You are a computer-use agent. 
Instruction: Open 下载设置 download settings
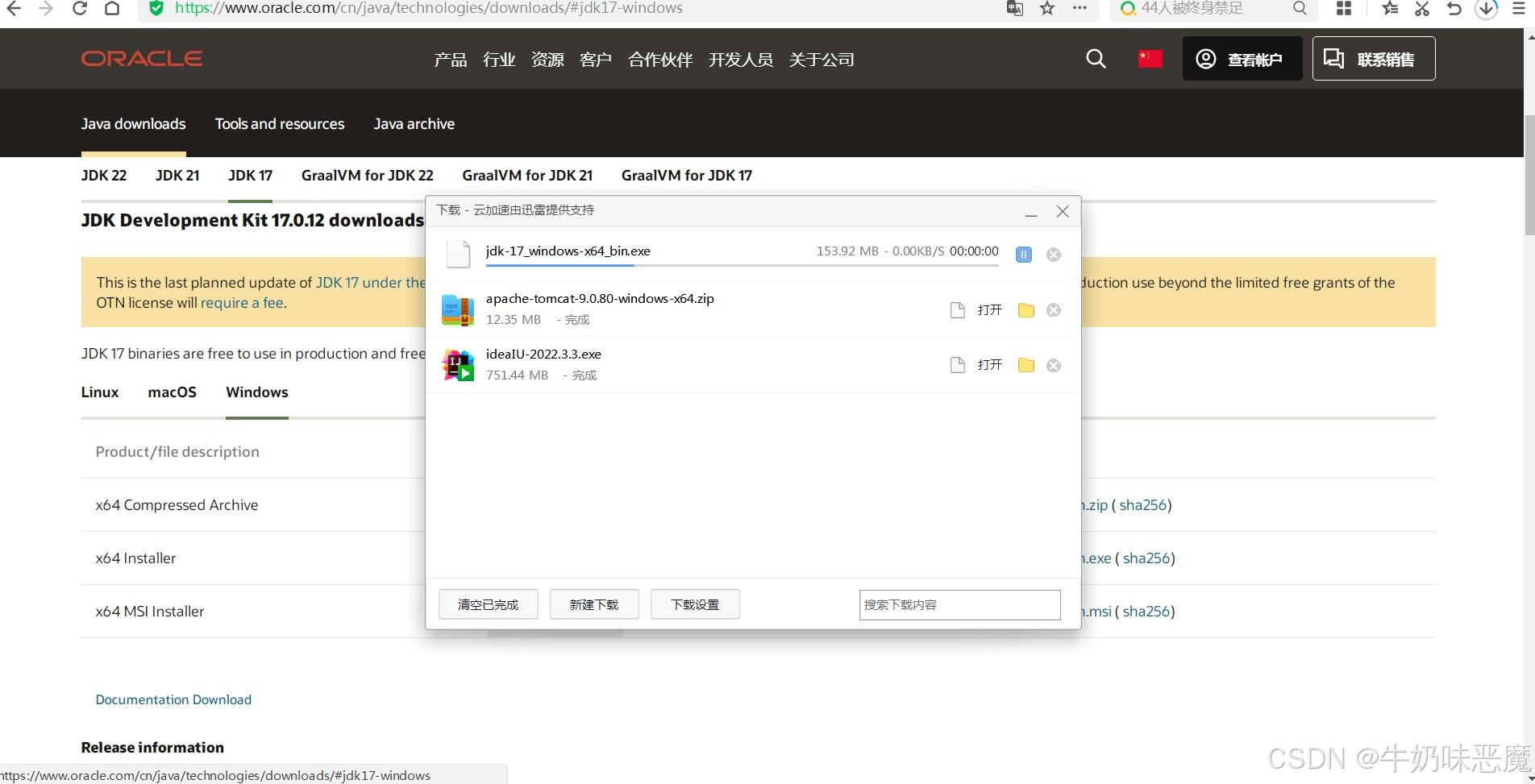click(x=695, y=604)
